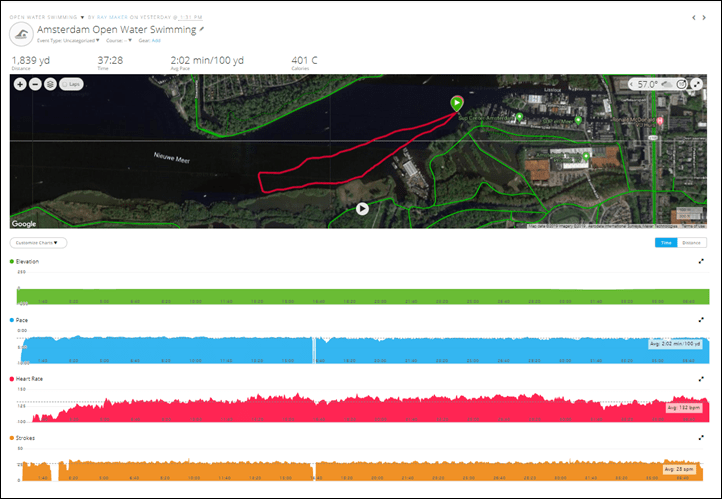
Task: Click the swimming activity type icon
Action: click(21, 34)
